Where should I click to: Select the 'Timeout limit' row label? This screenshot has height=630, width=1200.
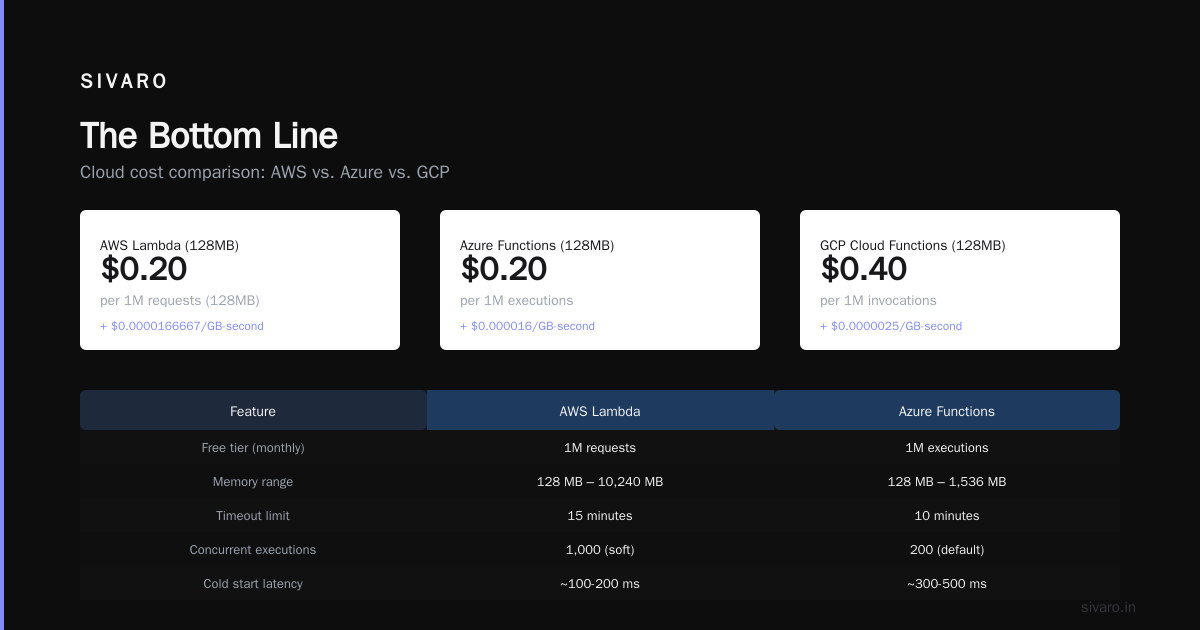pos(253,516)
